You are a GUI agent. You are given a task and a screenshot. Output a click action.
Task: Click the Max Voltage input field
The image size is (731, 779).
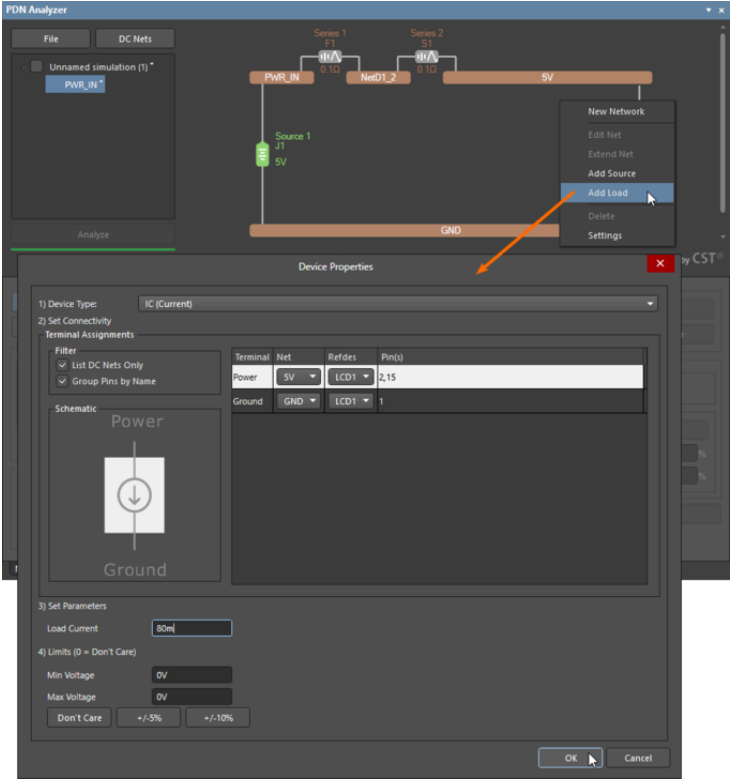(x=192, y=697)
